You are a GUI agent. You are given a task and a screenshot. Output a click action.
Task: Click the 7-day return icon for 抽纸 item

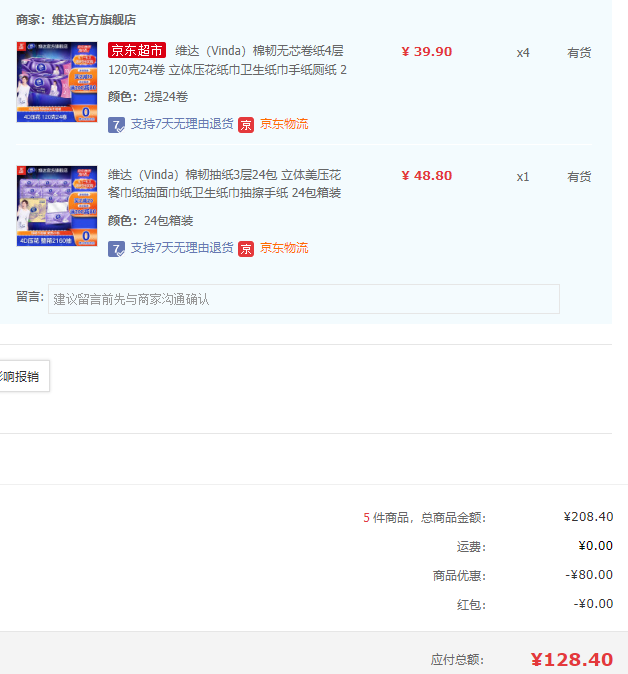click(116, 249)
